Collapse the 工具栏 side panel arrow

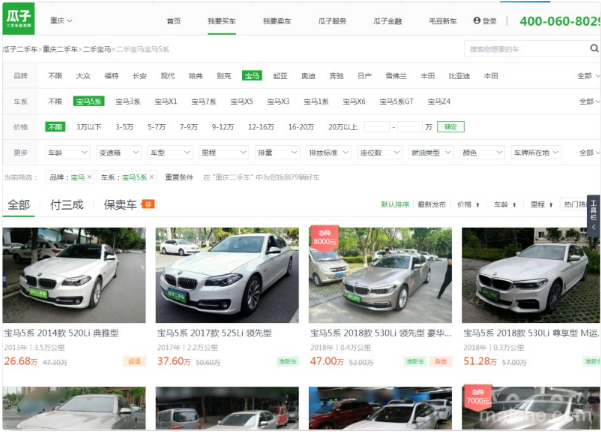593,227
